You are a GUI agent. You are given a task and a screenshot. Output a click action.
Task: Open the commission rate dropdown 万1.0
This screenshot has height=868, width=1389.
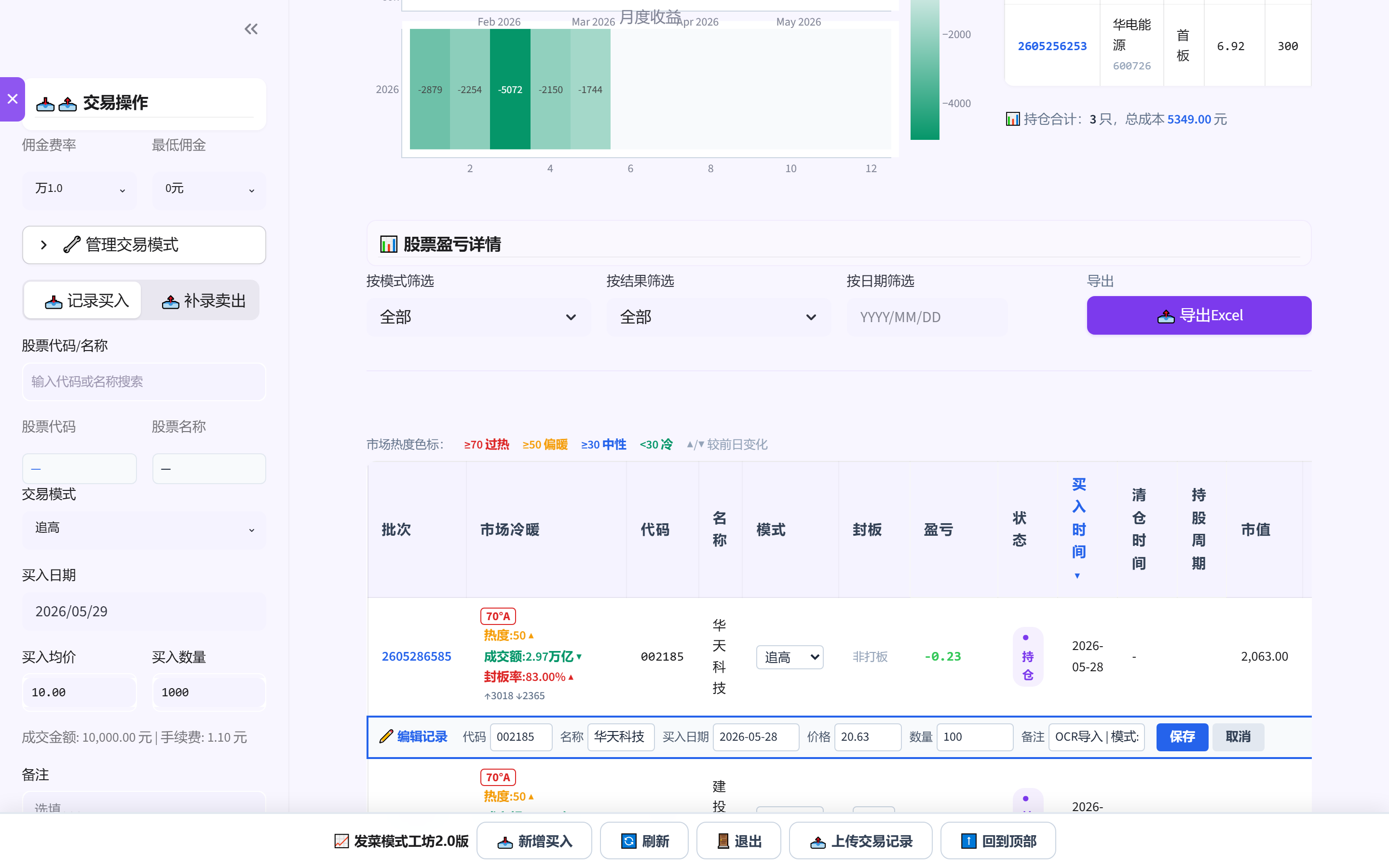coord(79,190)
